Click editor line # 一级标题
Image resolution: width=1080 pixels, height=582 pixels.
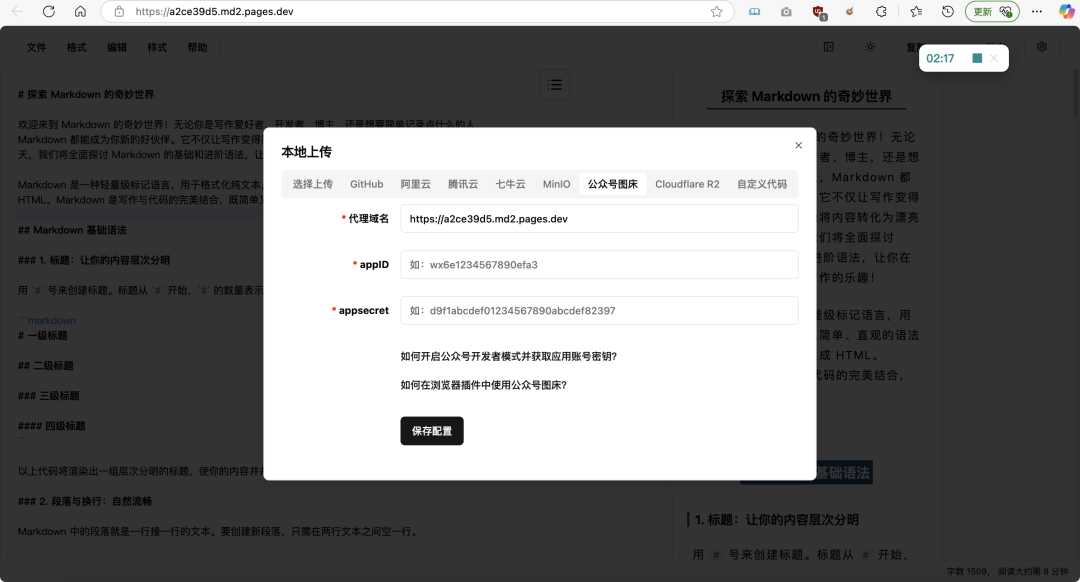[43, 335]
